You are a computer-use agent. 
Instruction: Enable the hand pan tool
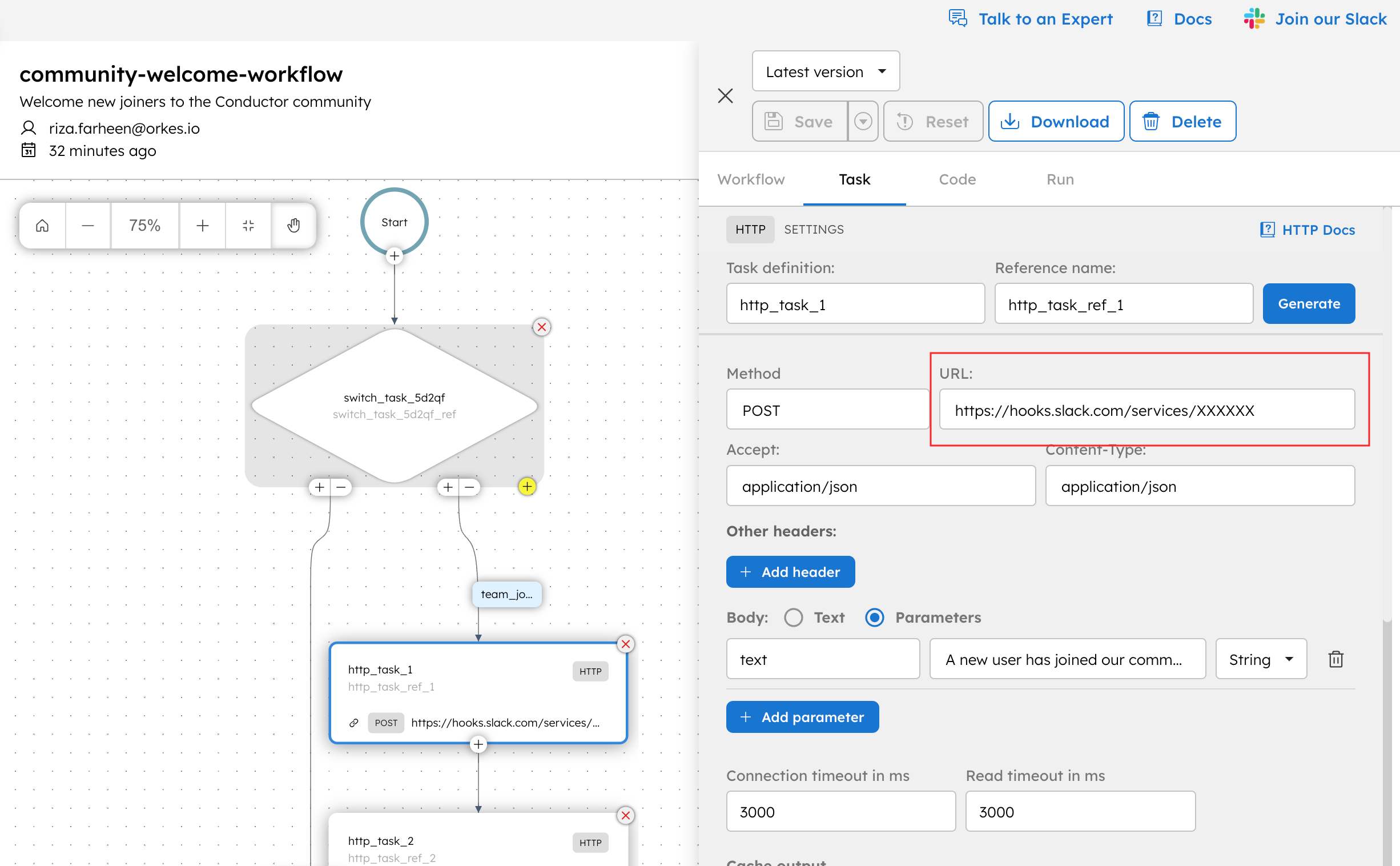(293, 225)
